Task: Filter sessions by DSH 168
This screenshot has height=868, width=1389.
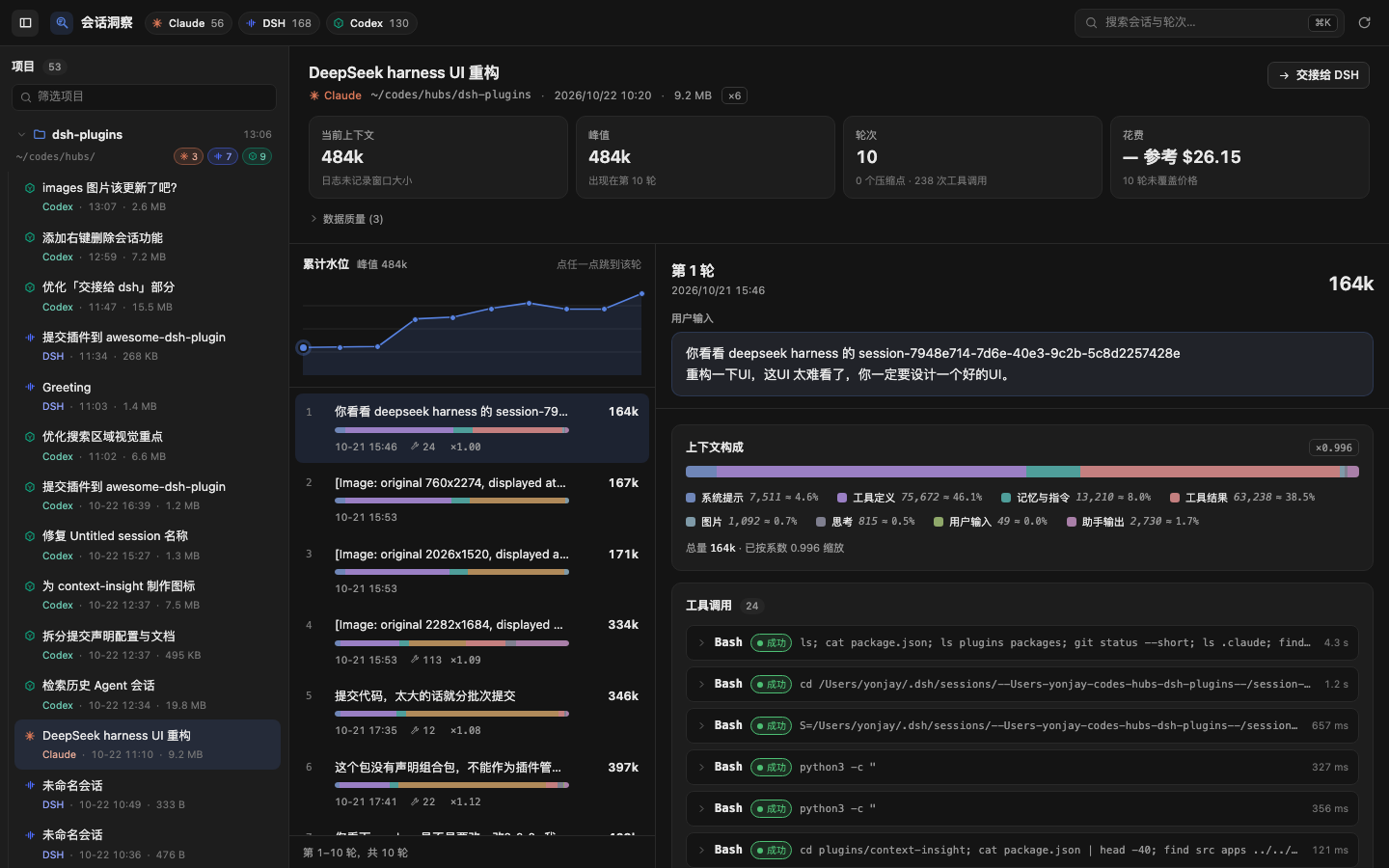Action: (279, 23)
